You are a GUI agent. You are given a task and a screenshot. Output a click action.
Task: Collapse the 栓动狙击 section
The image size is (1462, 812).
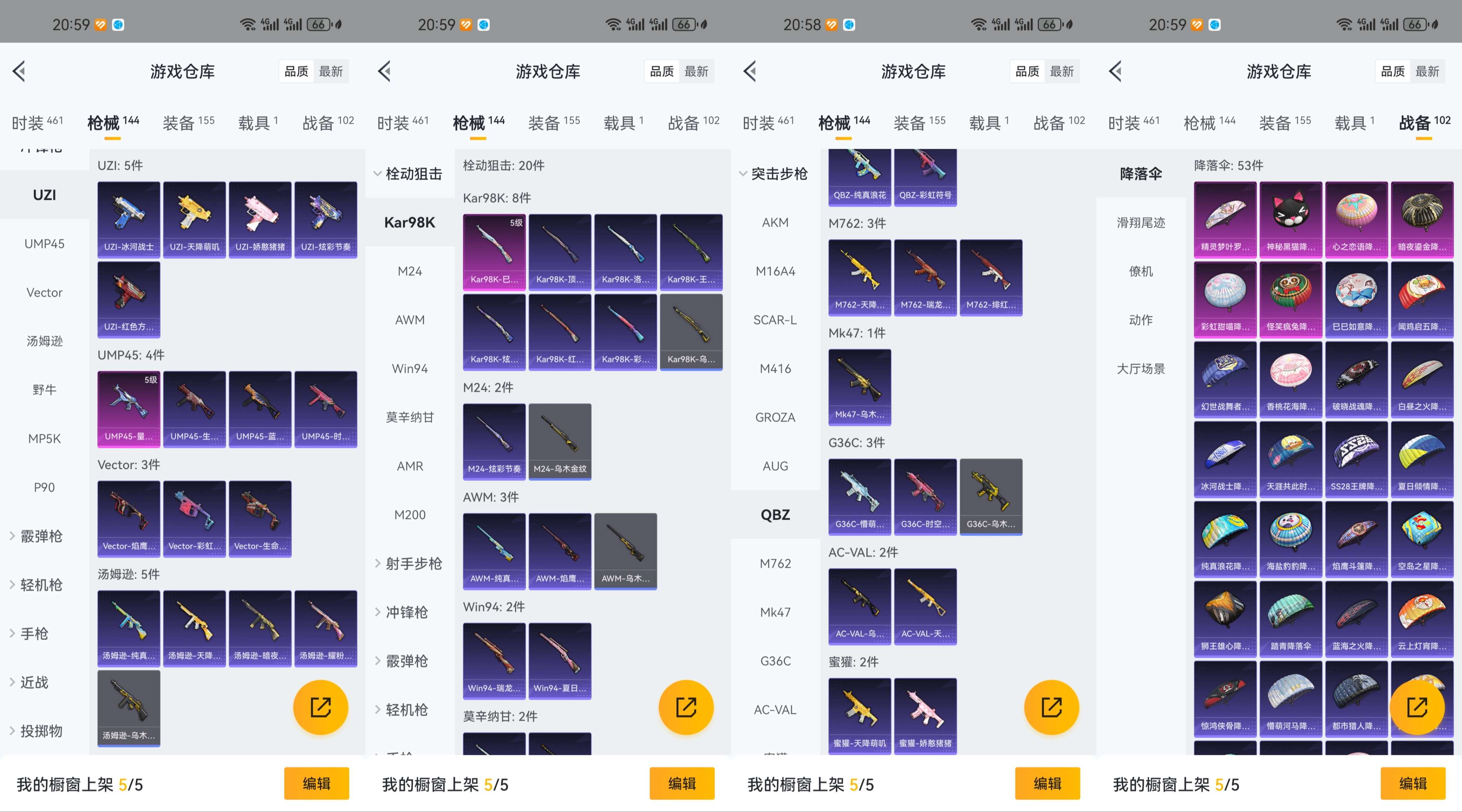410,173
